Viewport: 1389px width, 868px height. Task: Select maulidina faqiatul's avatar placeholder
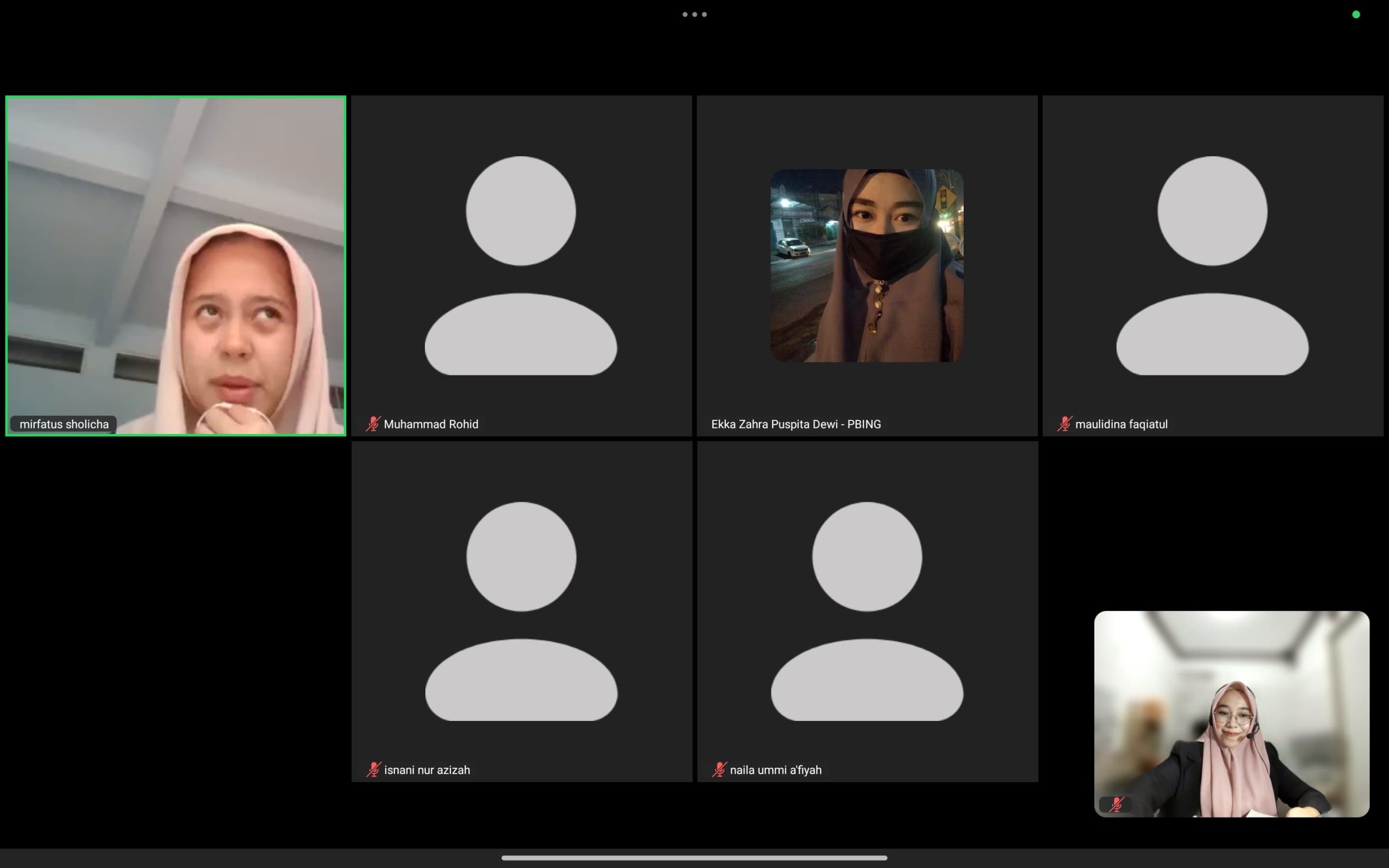[1212, 265]
